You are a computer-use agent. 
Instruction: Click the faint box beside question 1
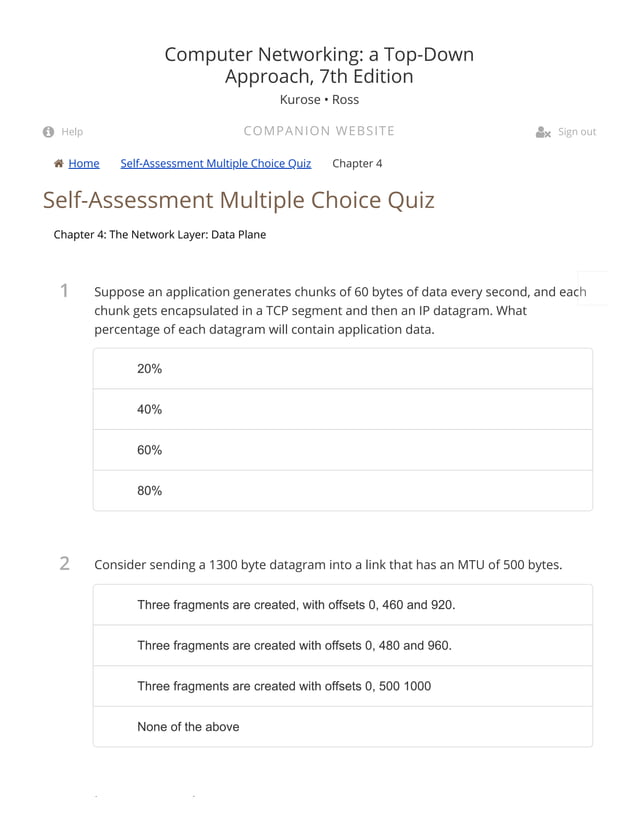pos(593,288)
